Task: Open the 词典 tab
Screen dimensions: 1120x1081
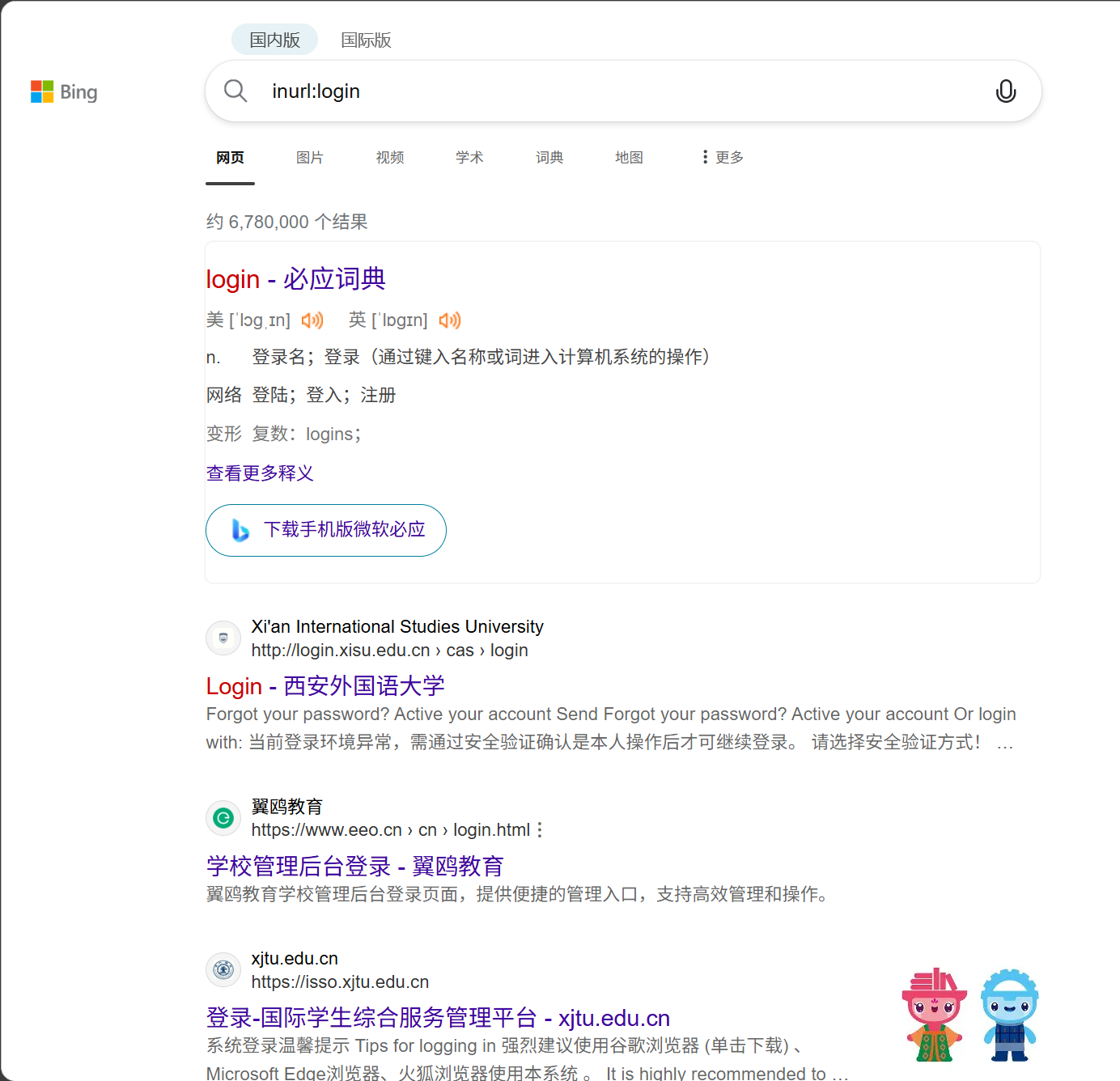Action: tap(549, 157)
